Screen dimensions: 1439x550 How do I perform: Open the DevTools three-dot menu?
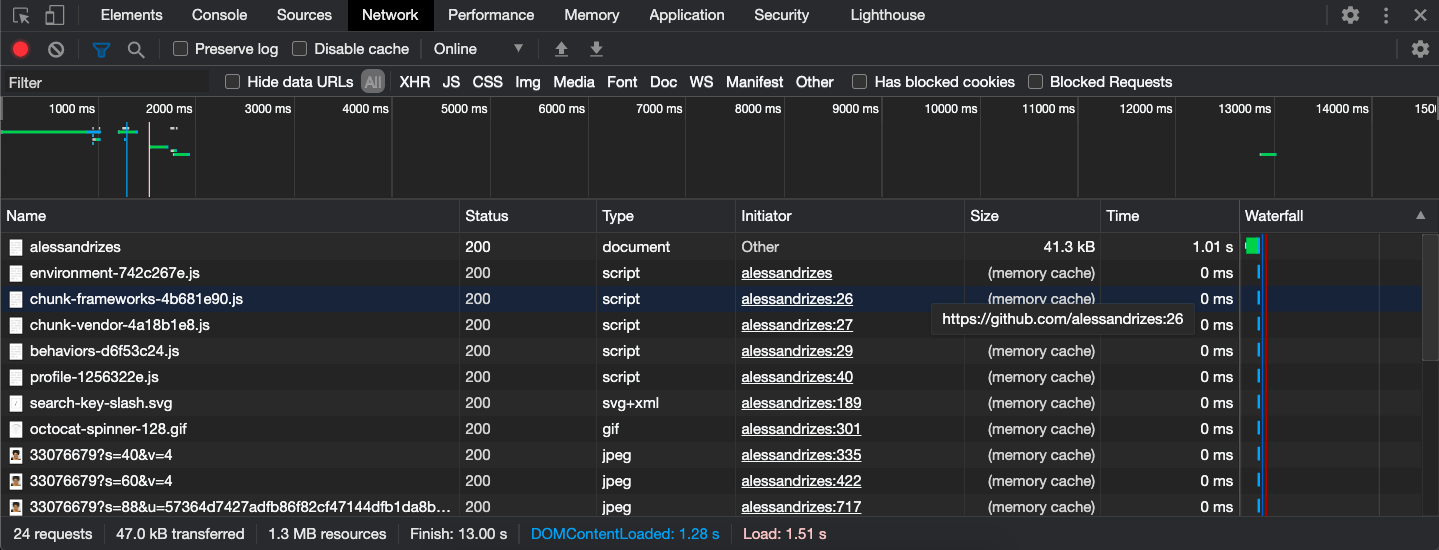point(1386,15)
